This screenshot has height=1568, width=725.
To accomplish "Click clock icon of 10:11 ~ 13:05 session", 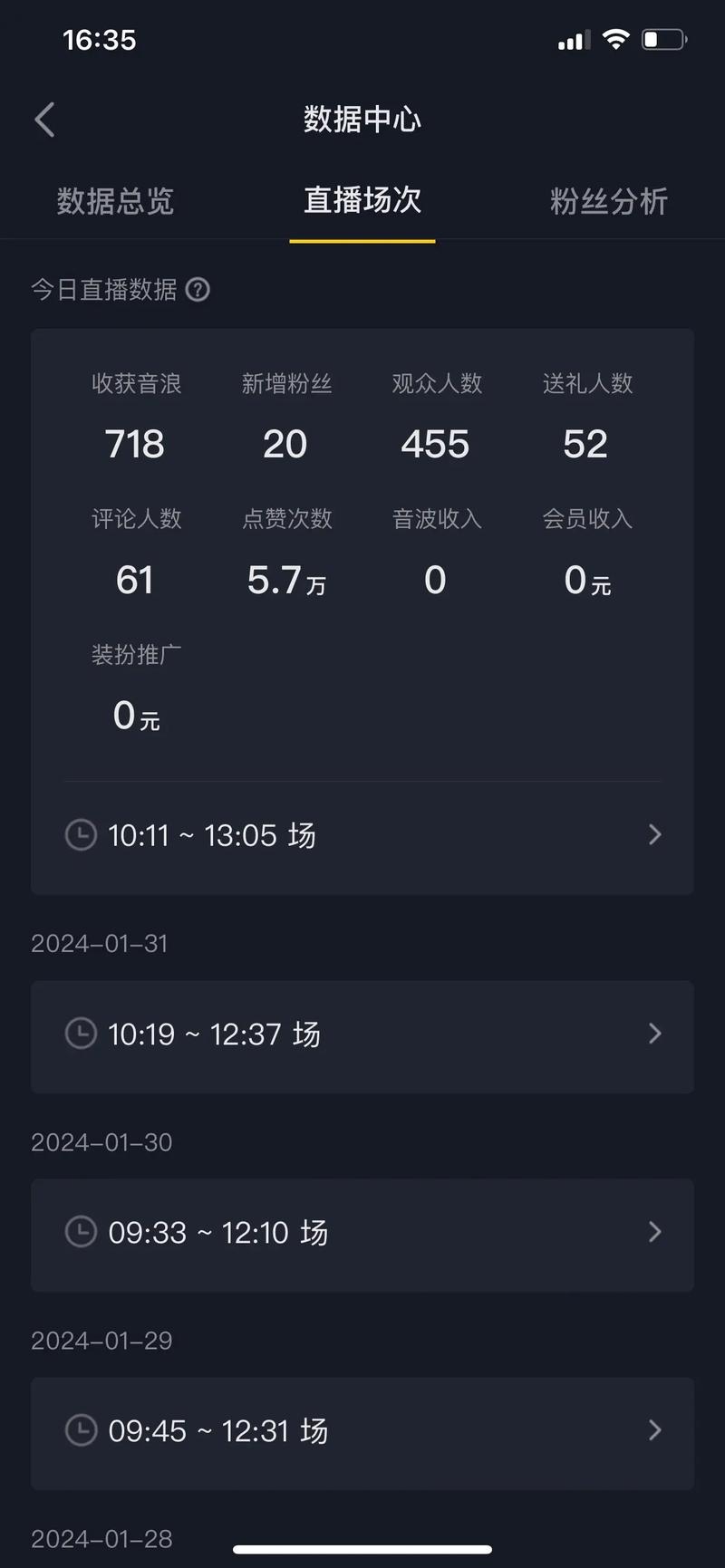I will click(81, 834).
